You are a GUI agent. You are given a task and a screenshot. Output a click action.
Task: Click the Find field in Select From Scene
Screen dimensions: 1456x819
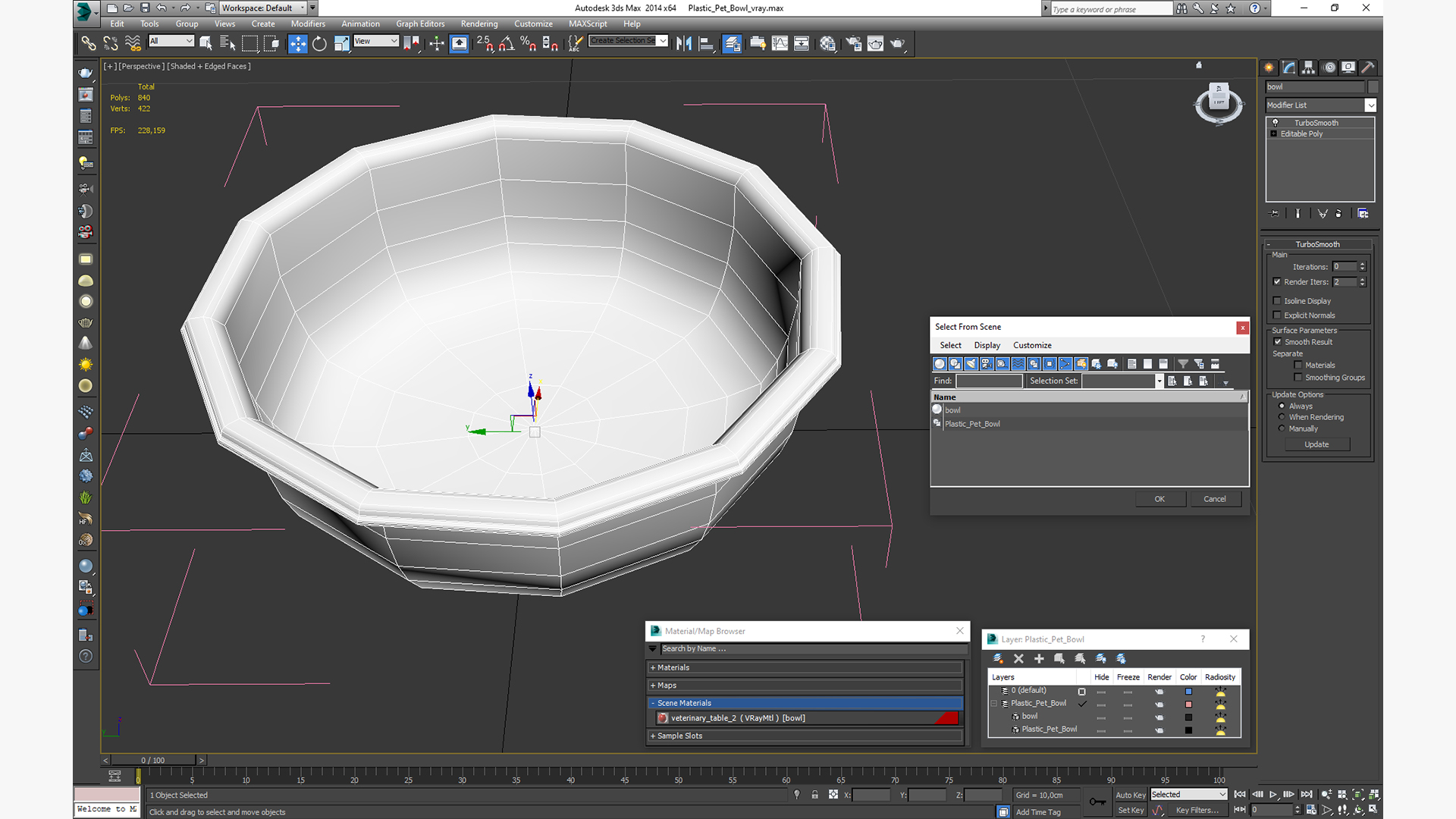[x=989, y=381]
